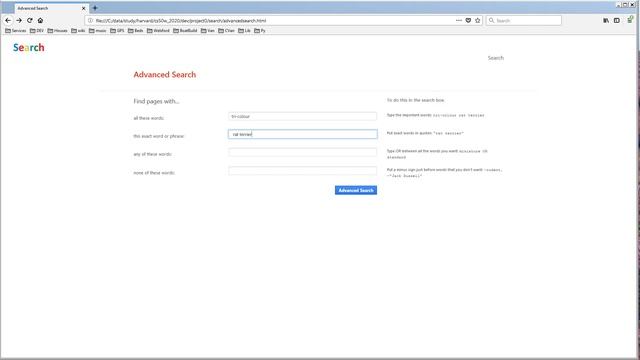
Task: Focus the browser toolbar Search box
Action: point(524,20)
